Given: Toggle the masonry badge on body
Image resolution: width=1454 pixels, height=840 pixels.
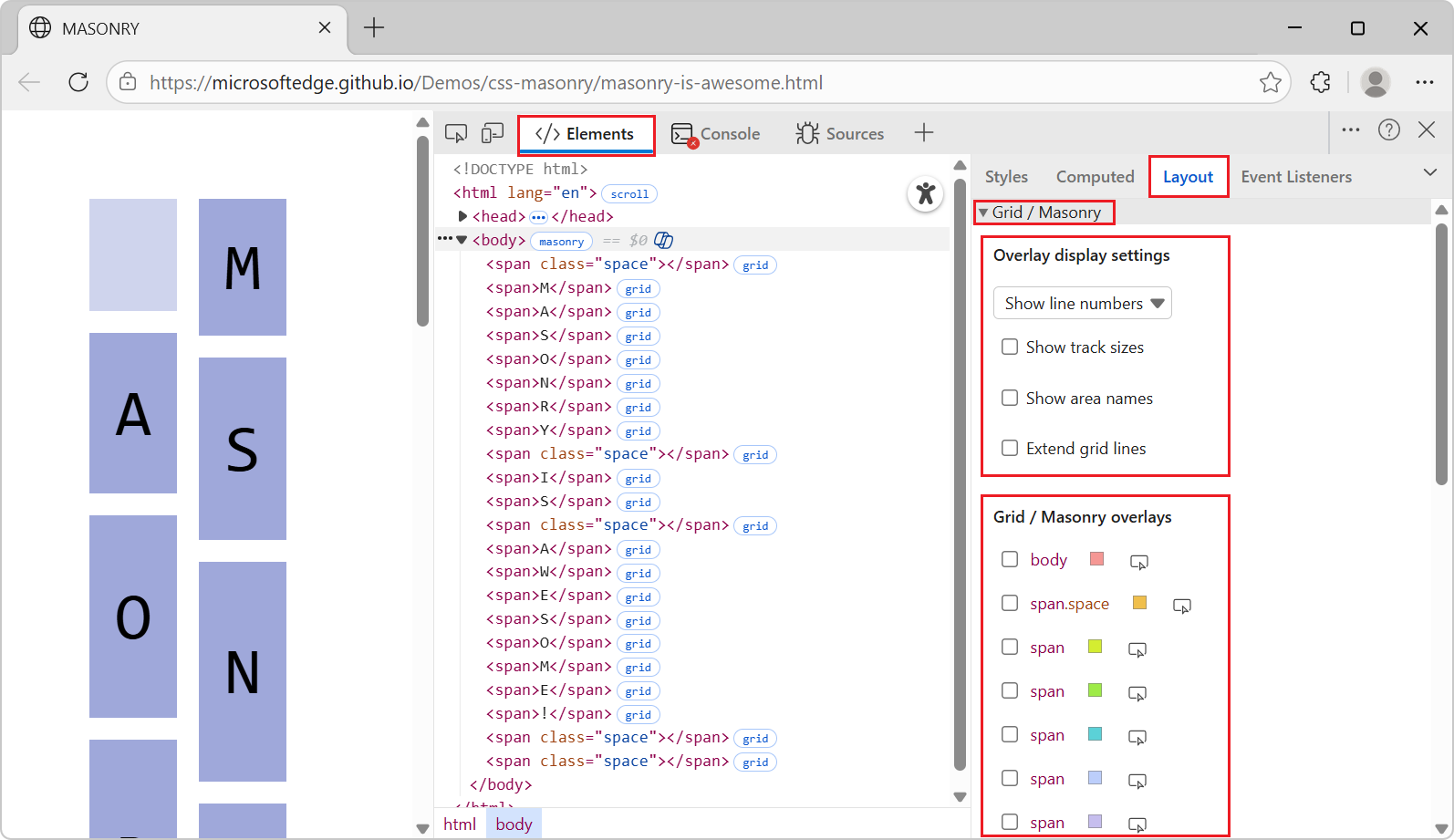Looking at the screenshot, I should 561,241.
